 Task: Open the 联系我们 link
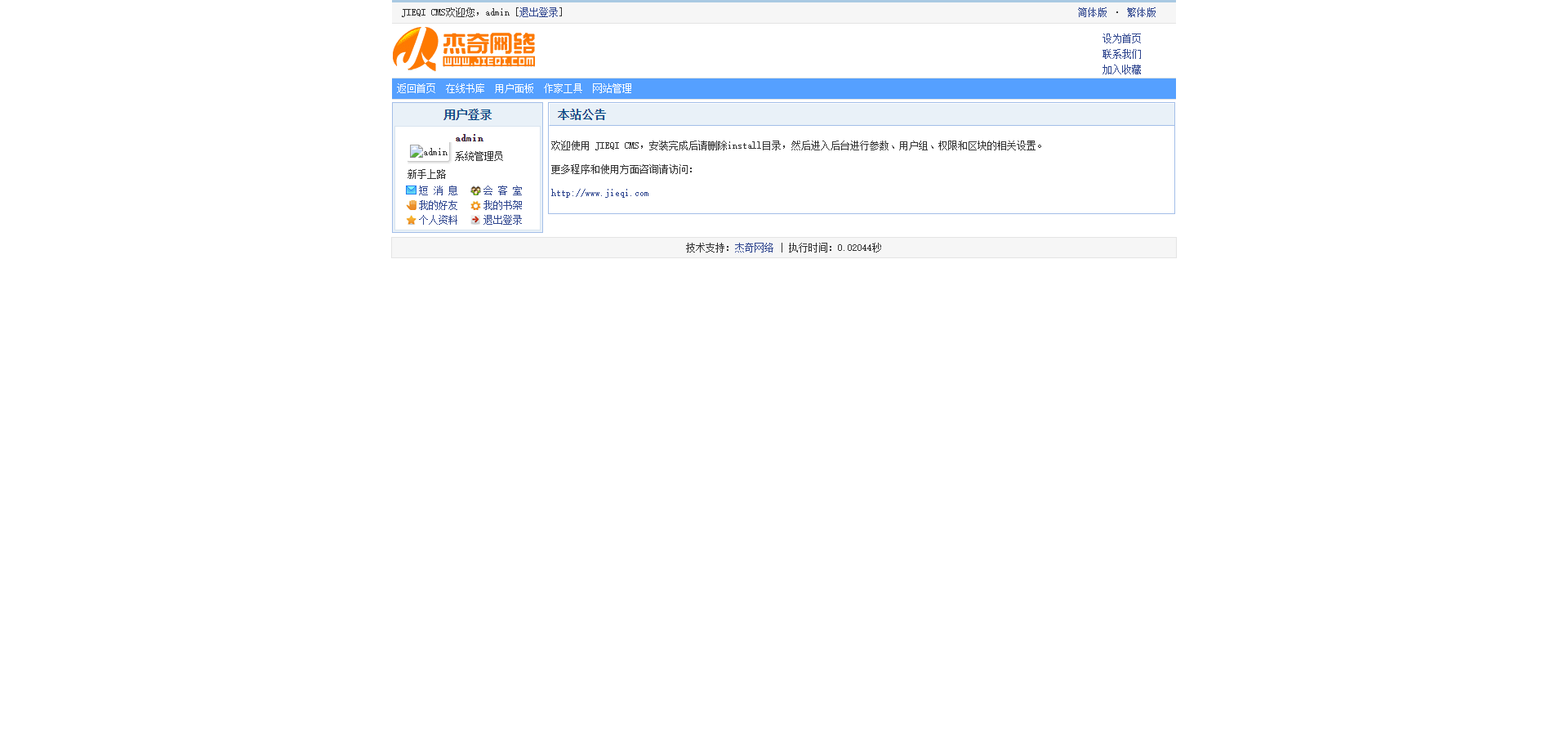coord(1121,55)
